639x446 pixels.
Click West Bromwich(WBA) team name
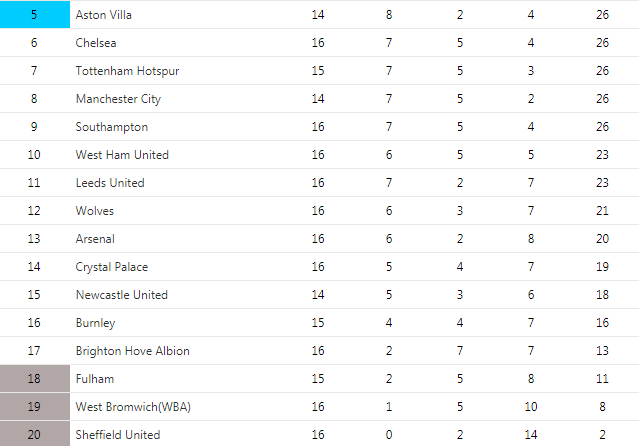[133, 407]
